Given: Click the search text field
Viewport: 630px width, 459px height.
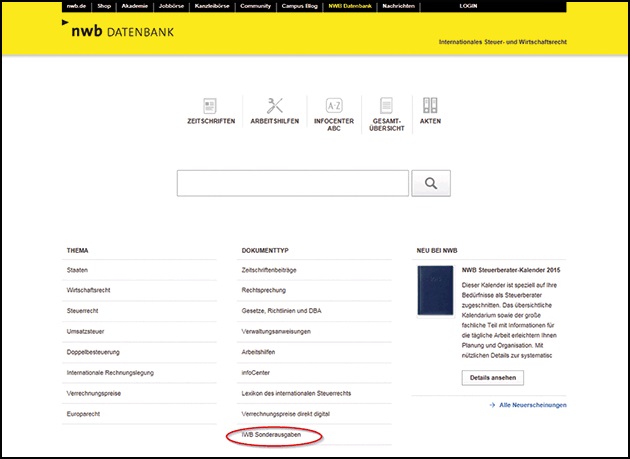Looking at the screenshot, I should tap(292, 183).
